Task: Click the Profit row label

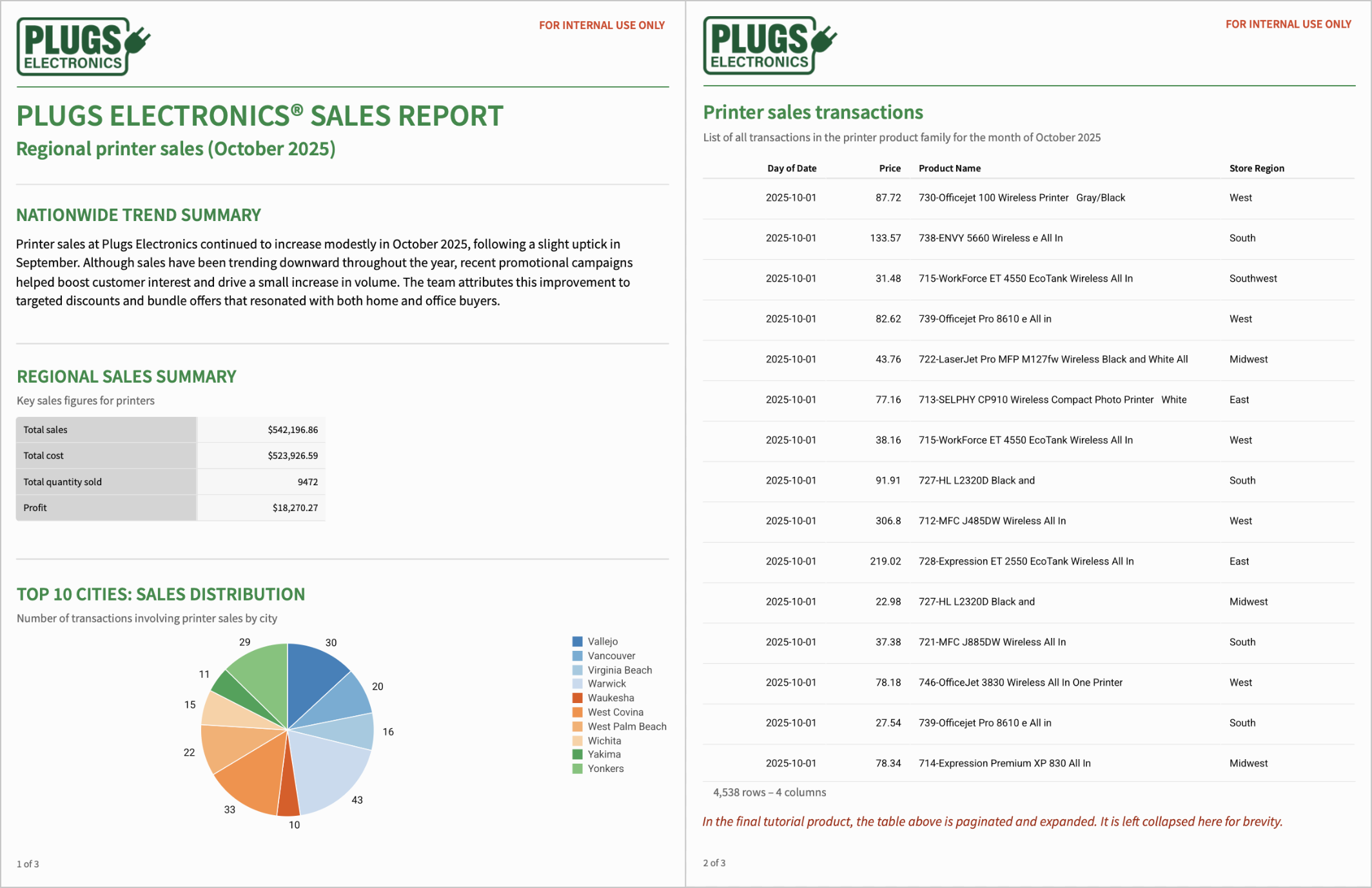Action: [35, 508]
